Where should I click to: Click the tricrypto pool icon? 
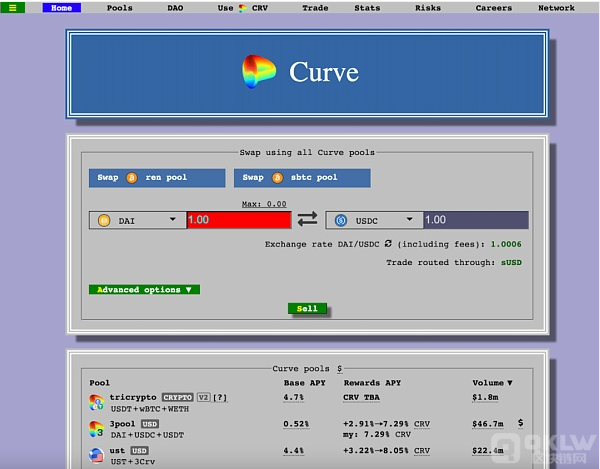point(96,402)
